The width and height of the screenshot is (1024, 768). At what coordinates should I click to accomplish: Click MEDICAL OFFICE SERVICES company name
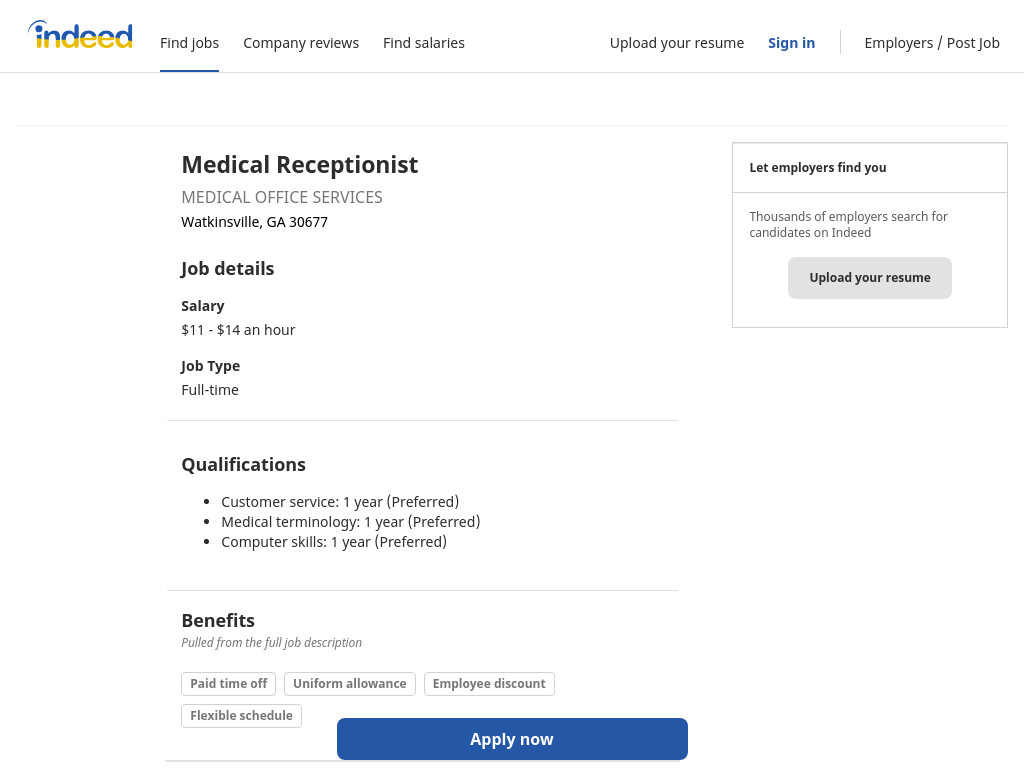pyautogui.click(x=282, y=197)
